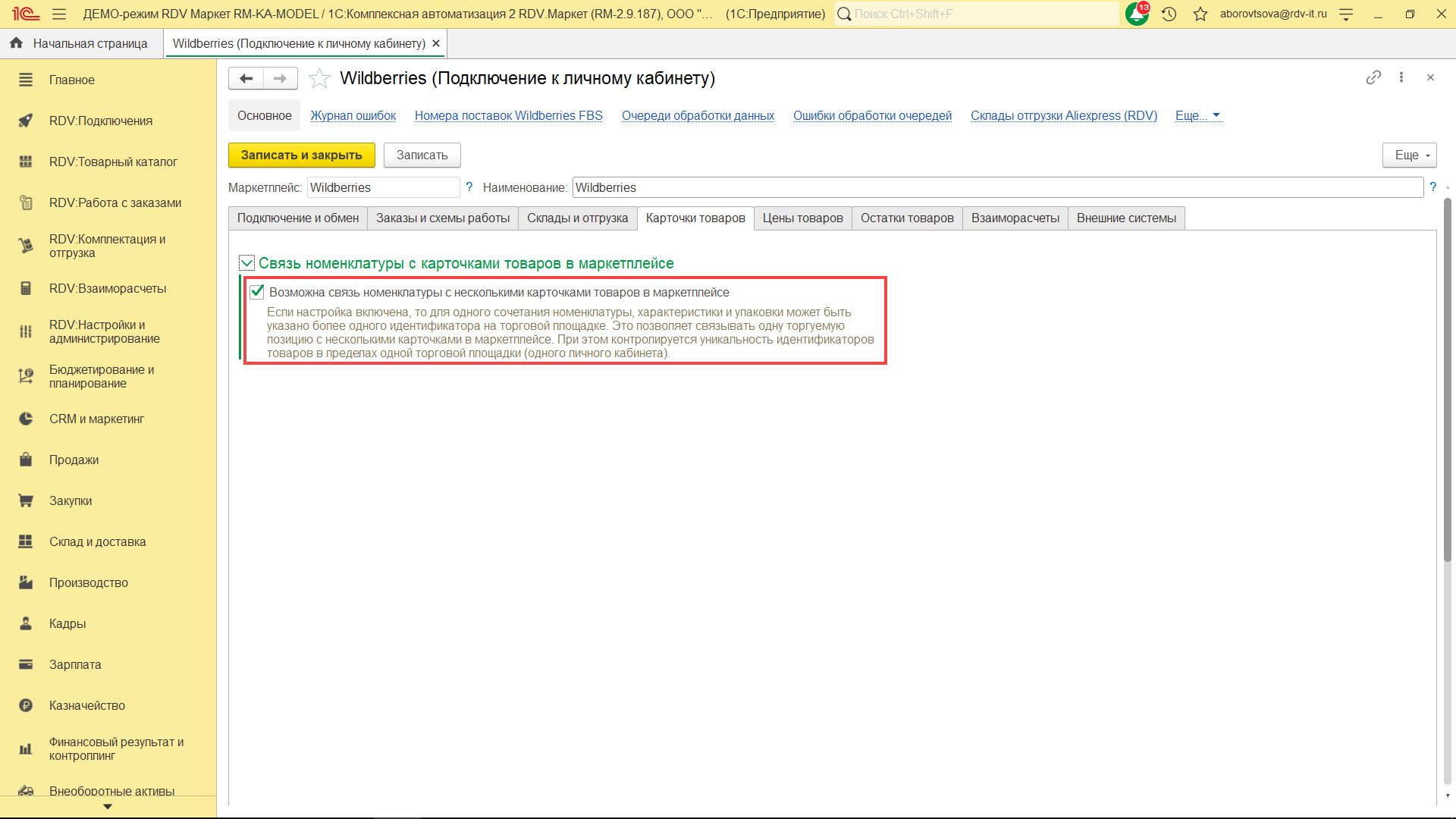Click the Начальная страница home icon
This screenshot has height=819, width=1456.
16,43
